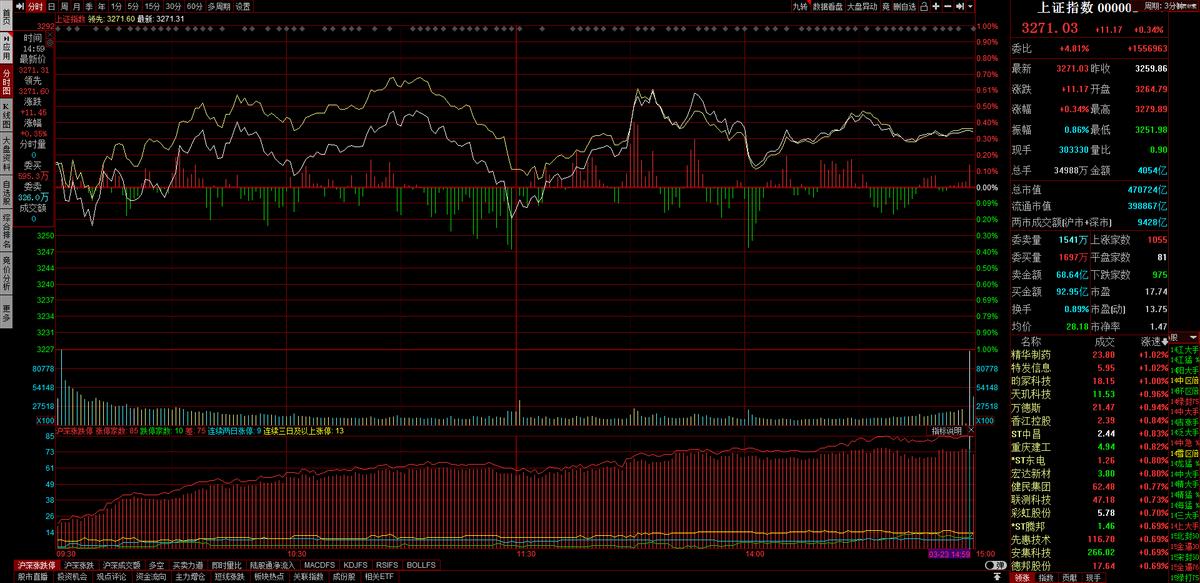The image size is (1200, 583).
Task: Toggle the lock icon in top toolbar
Action: (x=923, y=6)
